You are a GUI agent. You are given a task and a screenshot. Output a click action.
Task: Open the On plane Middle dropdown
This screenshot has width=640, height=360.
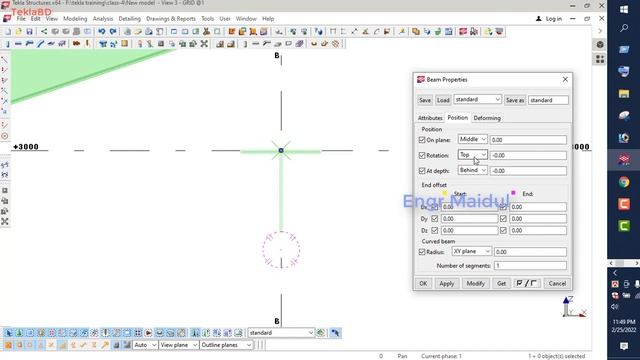[x=472, y=140]
